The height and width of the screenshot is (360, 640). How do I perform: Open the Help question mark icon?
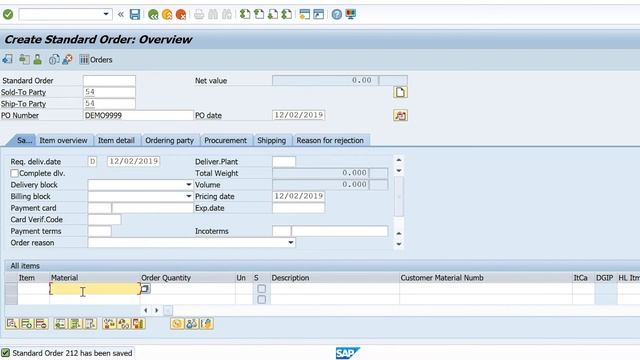tap(336, 15)
